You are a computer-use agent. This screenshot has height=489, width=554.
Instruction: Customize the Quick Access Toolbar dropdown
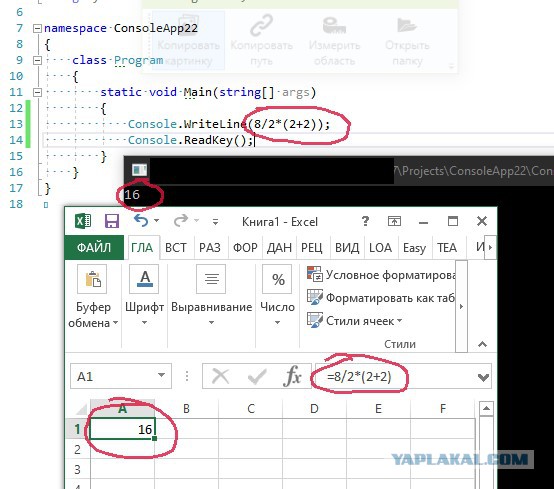215,222
